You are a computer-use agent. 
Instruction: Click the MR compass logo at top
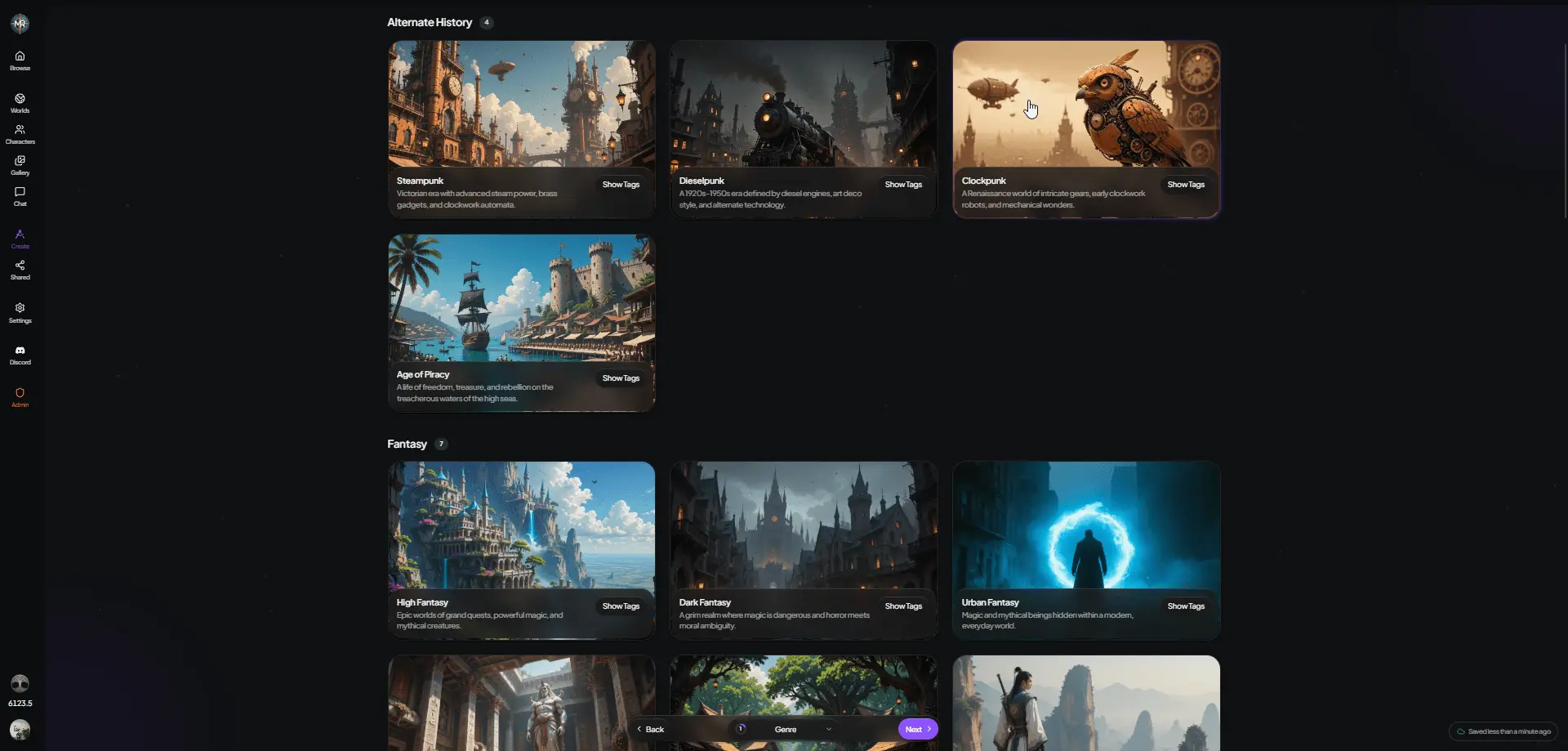(20, 24)
